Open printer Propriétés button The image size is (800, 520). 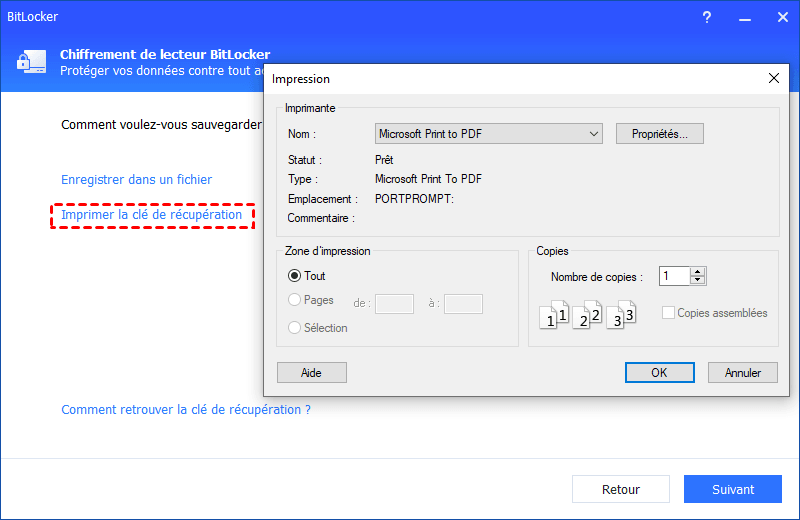(660, 134)
